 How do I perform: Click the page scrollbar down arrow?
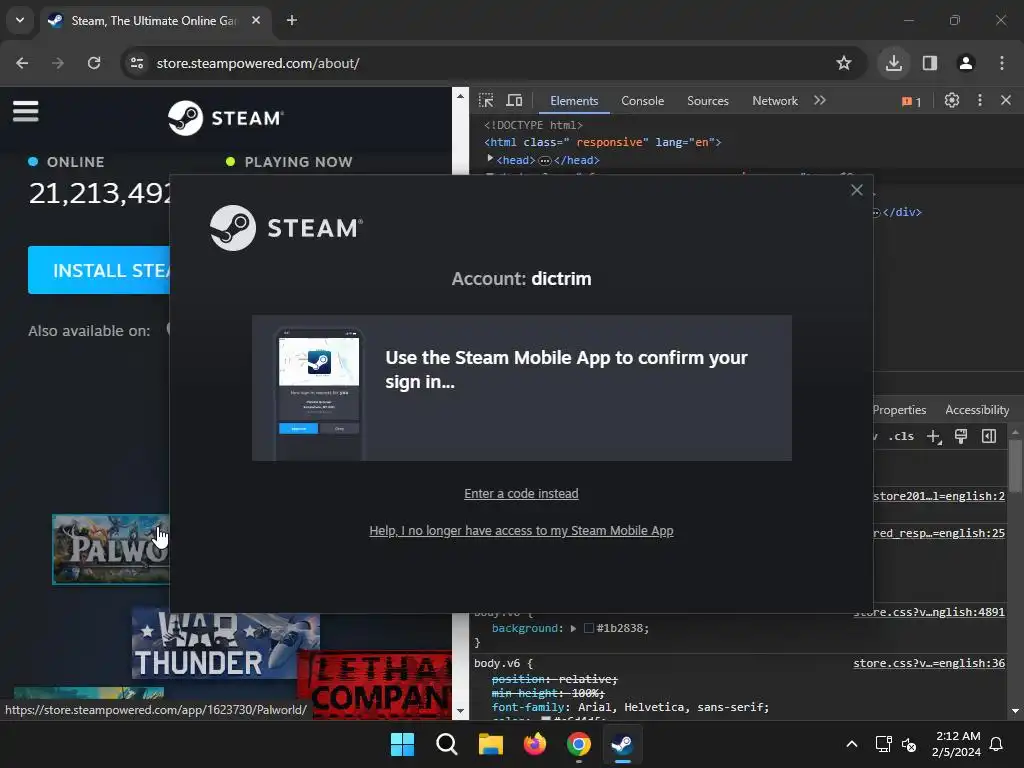pos(460,711)
